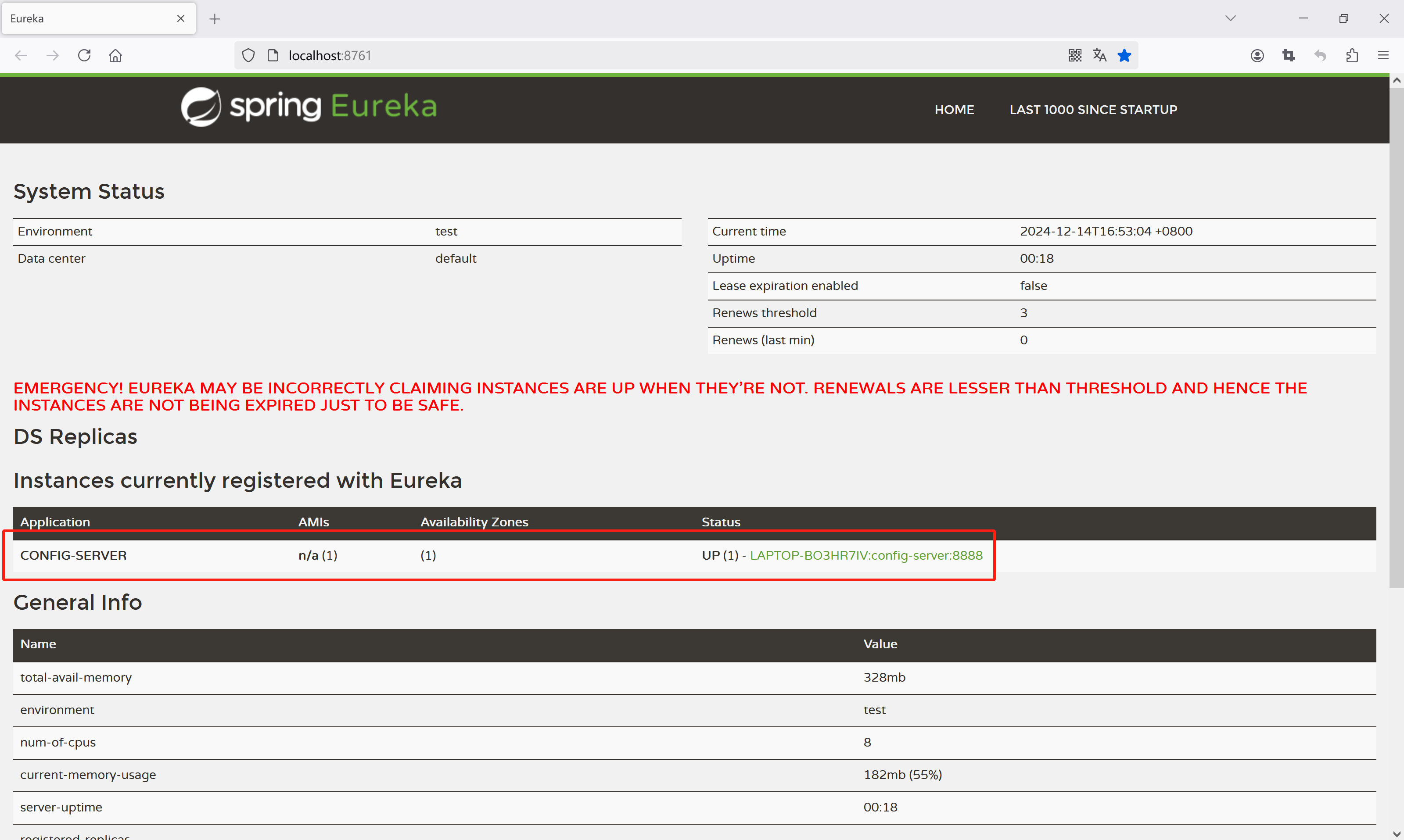The width and height of the screenshot is (1404, 840).
Task: Open the hamburger application menu
Action: pyautogui.click(x=1383, y=55)
